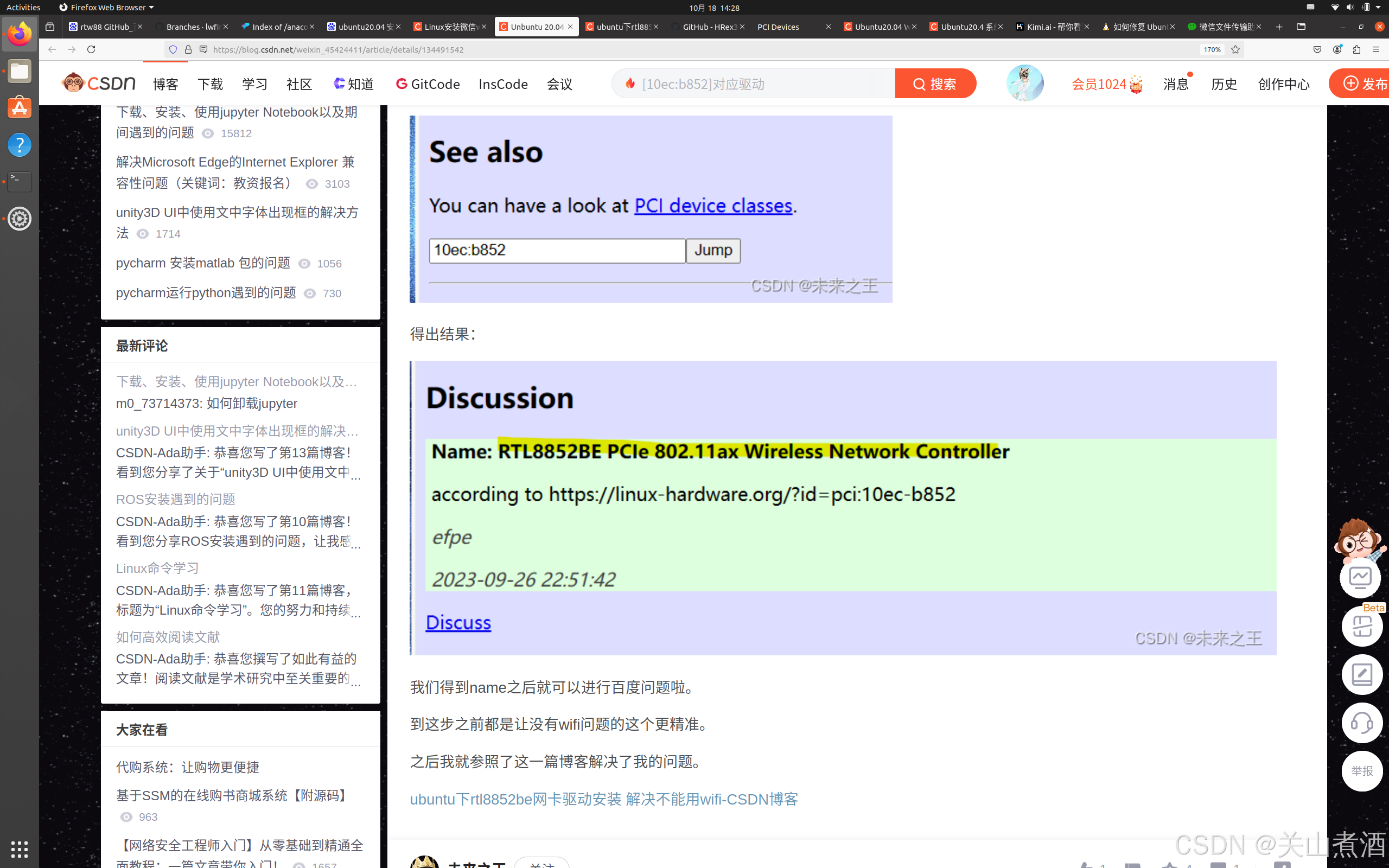1389x868 pixels.
Task: Click the orange 搜索 search button
Action: [935, 84]
